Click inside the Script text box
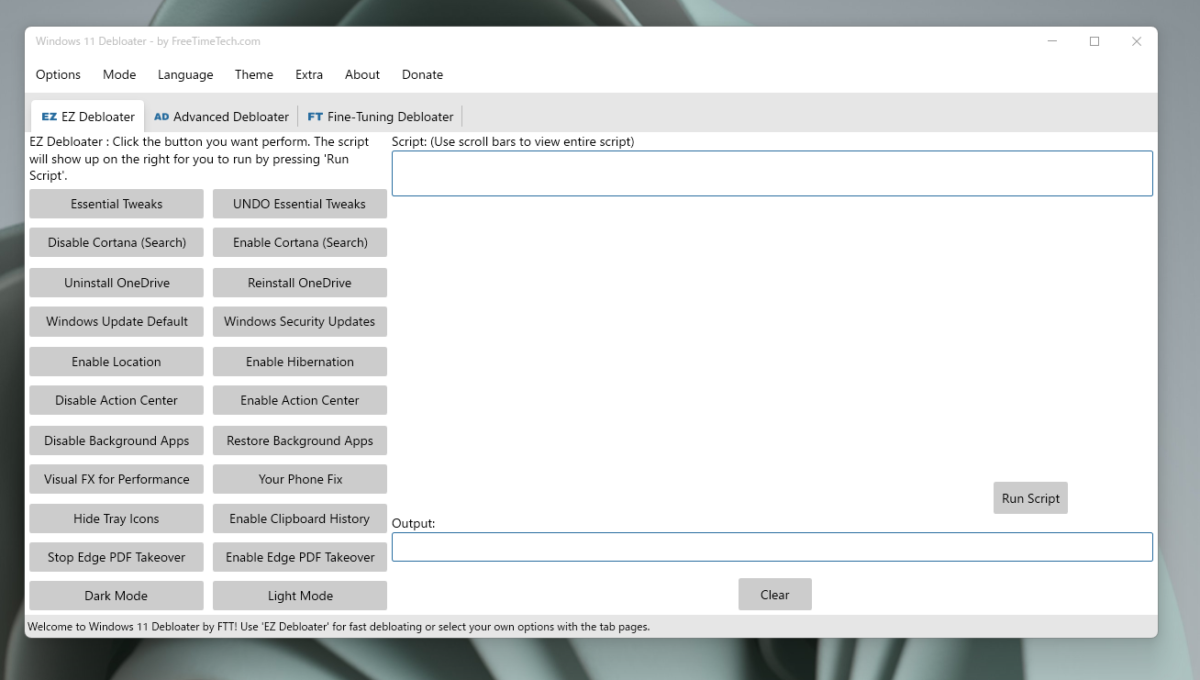Screen dimensions: 1200x680 [772, 173]
